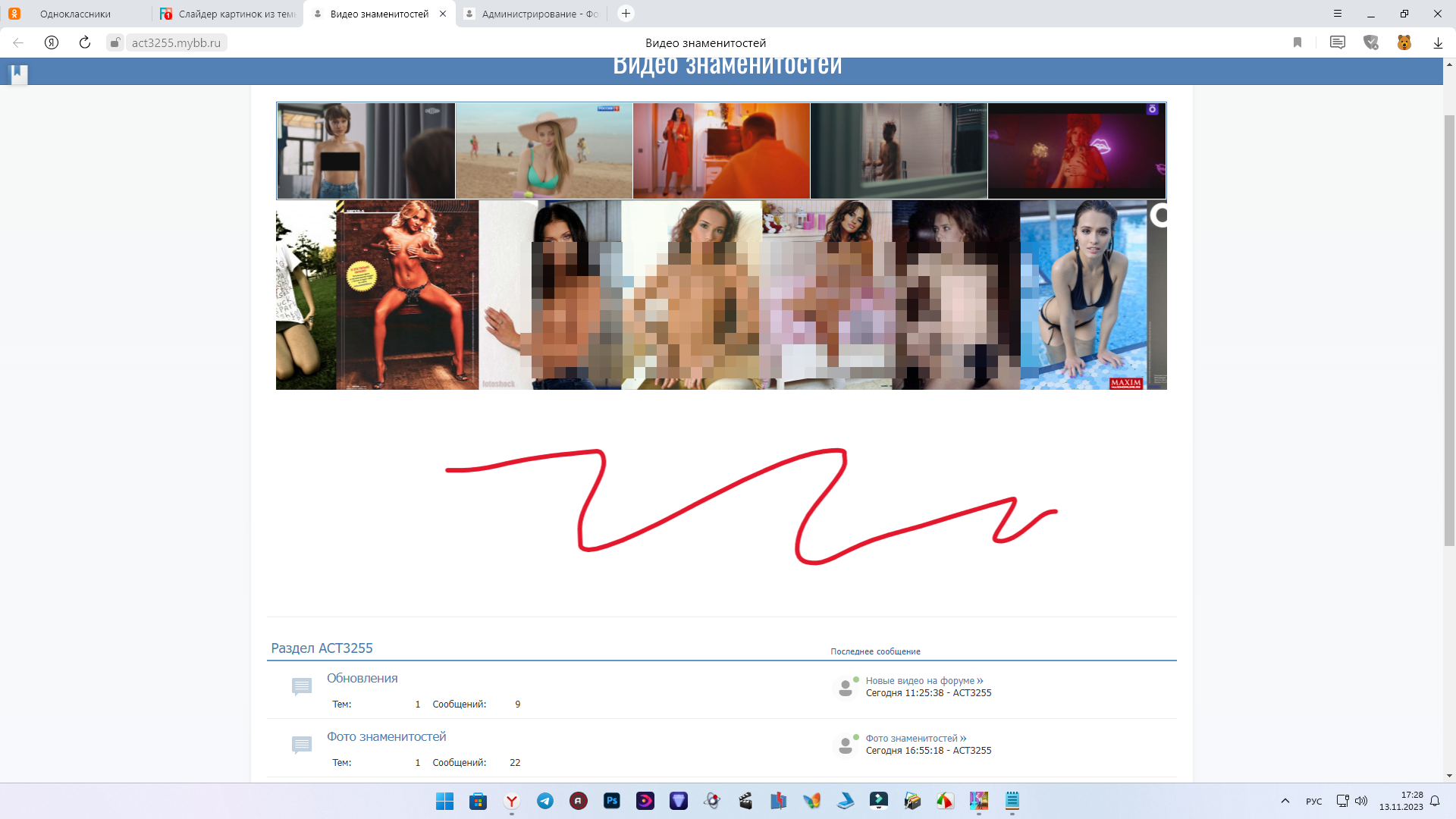Open the browser downloads icon

pyautogui.click(x=1437, y=42)
